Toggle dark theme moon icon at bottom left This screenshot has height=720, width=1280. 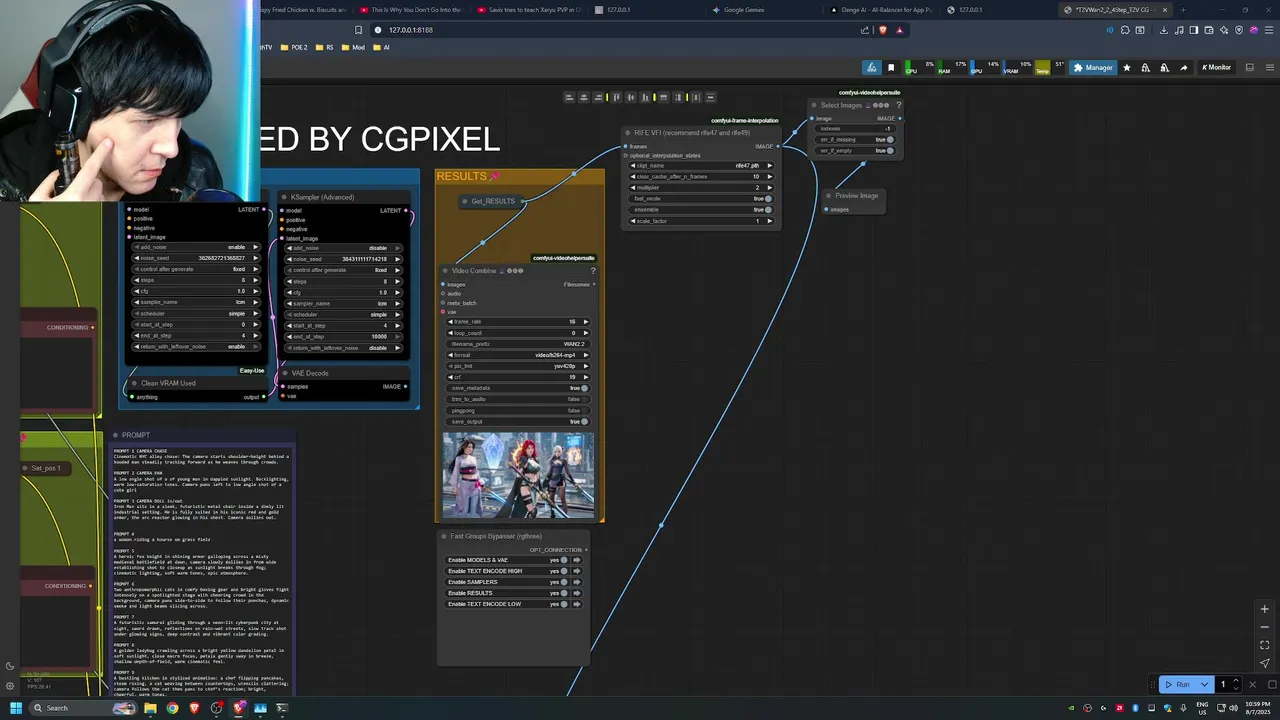coord(10,666)
